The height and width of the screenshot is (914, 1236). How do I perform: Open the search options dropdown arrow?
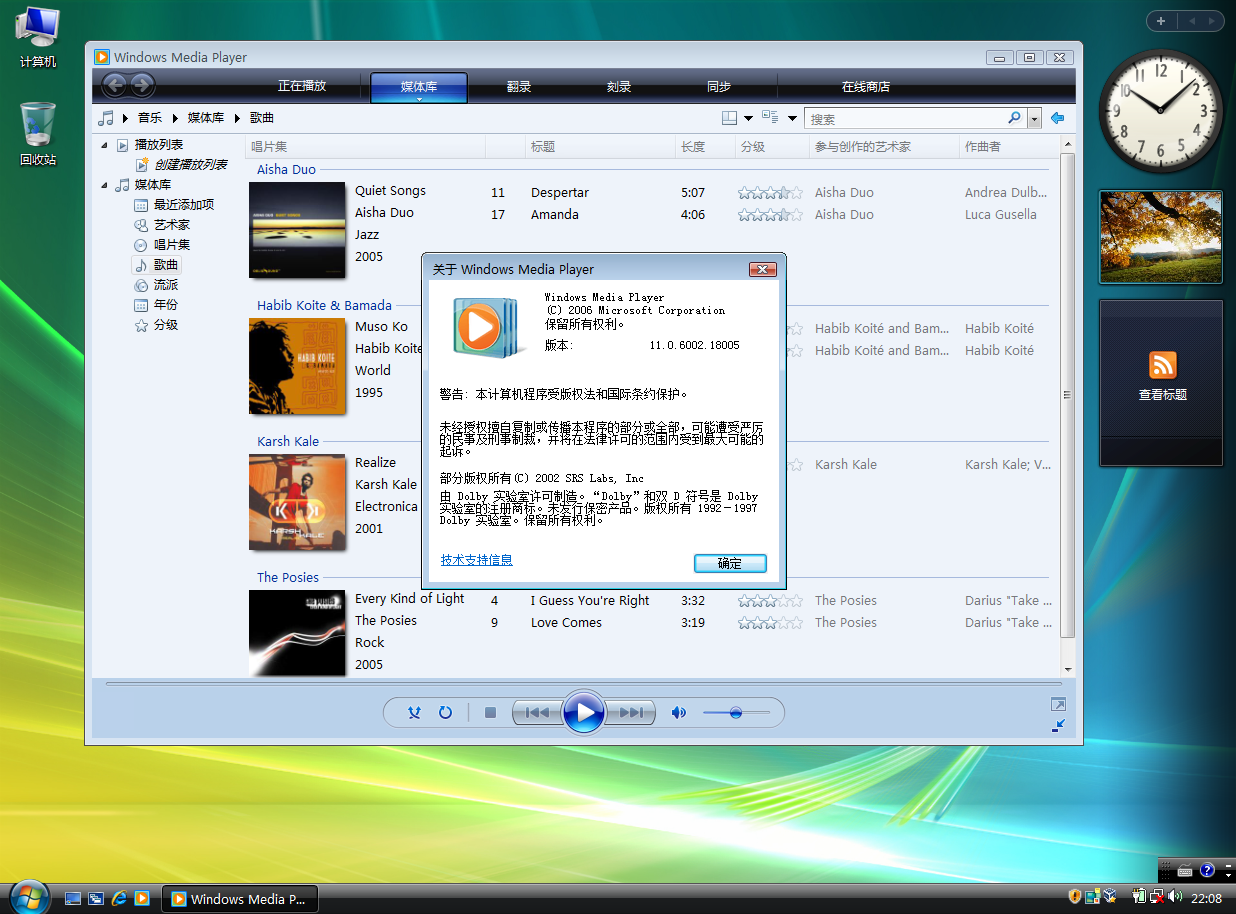click(x=1034, y=117)
